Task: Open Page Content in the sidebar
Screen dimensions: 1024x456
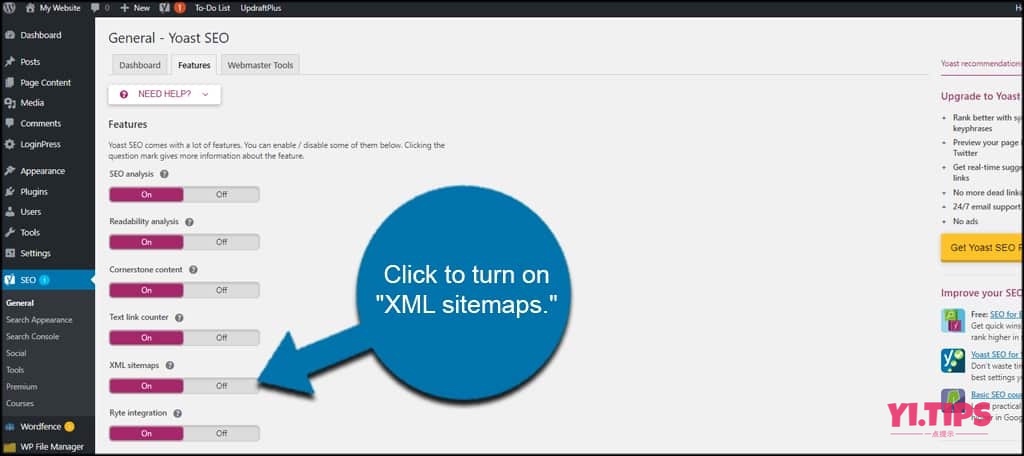Action: (47, 83)
